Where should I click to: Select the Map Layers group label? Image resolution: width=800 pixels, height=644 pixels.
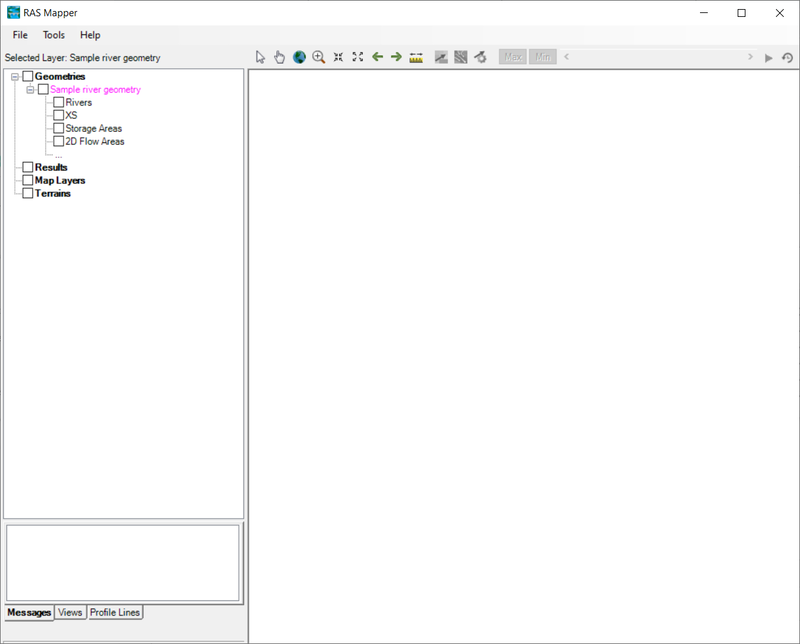60,180
